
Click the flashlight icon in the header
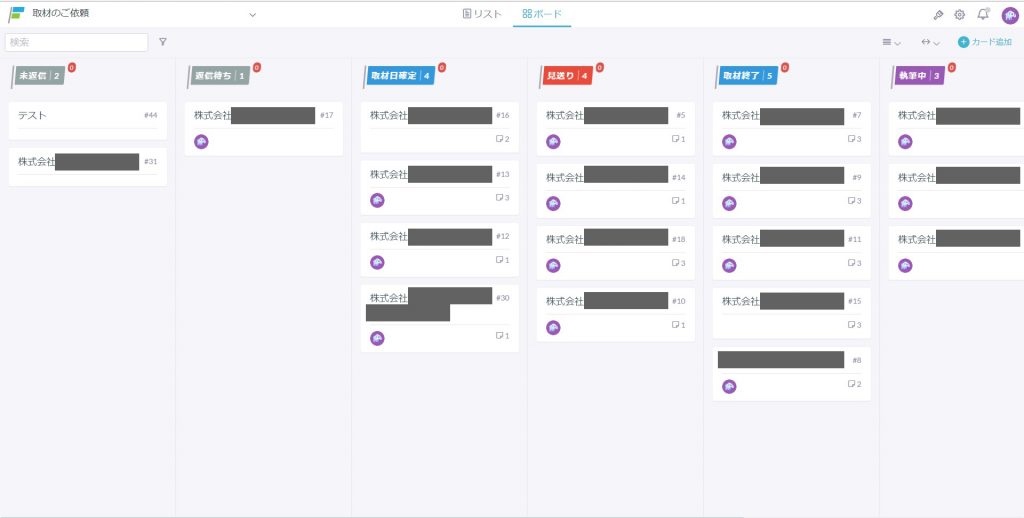[938, 15]
